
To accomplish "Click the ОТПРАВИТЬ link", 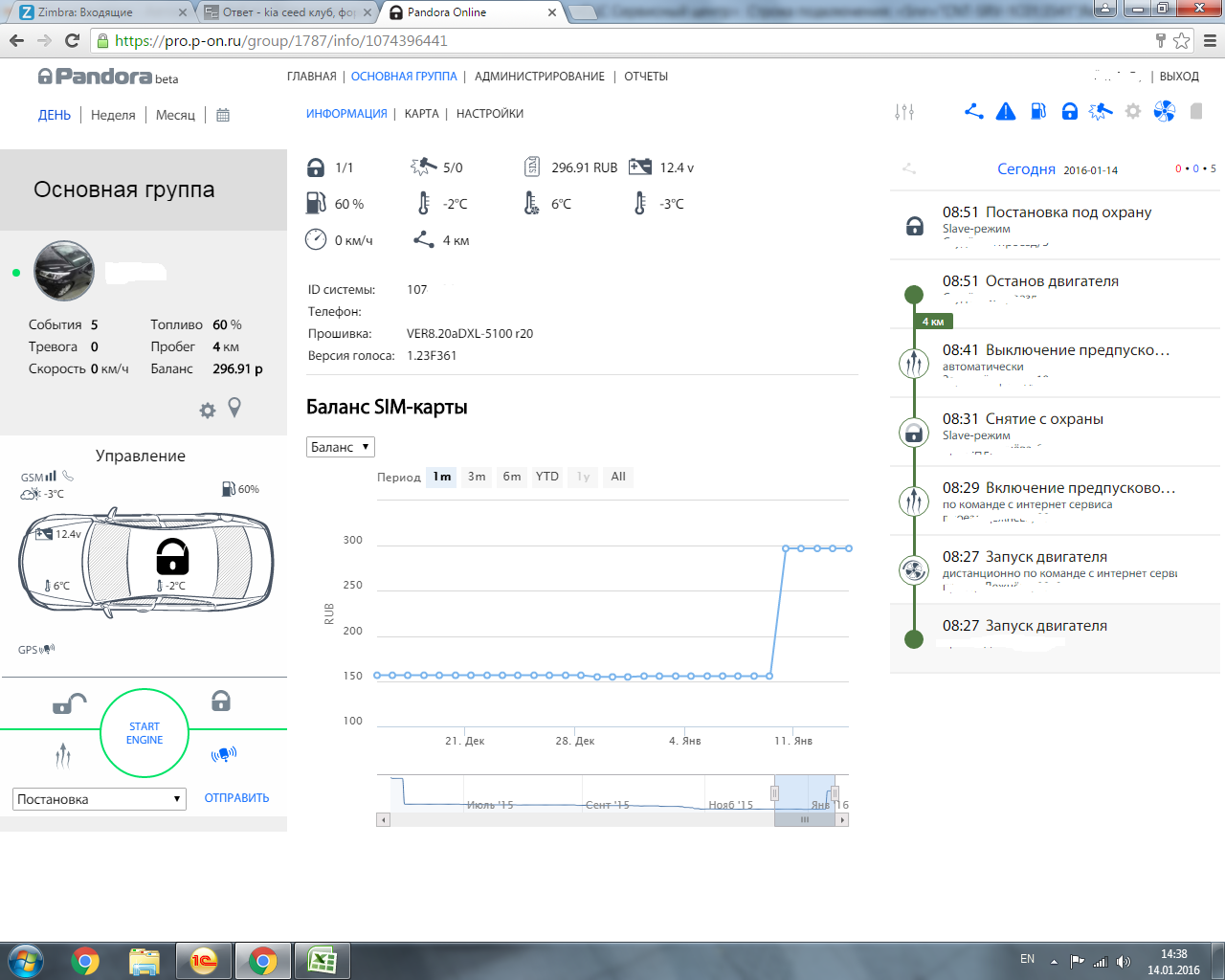I will click(236, 798).
